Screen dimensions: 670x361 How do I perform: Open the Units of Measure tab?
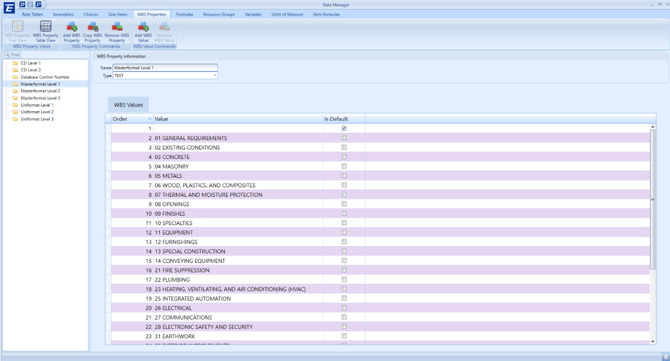click(x=287, y=14)
